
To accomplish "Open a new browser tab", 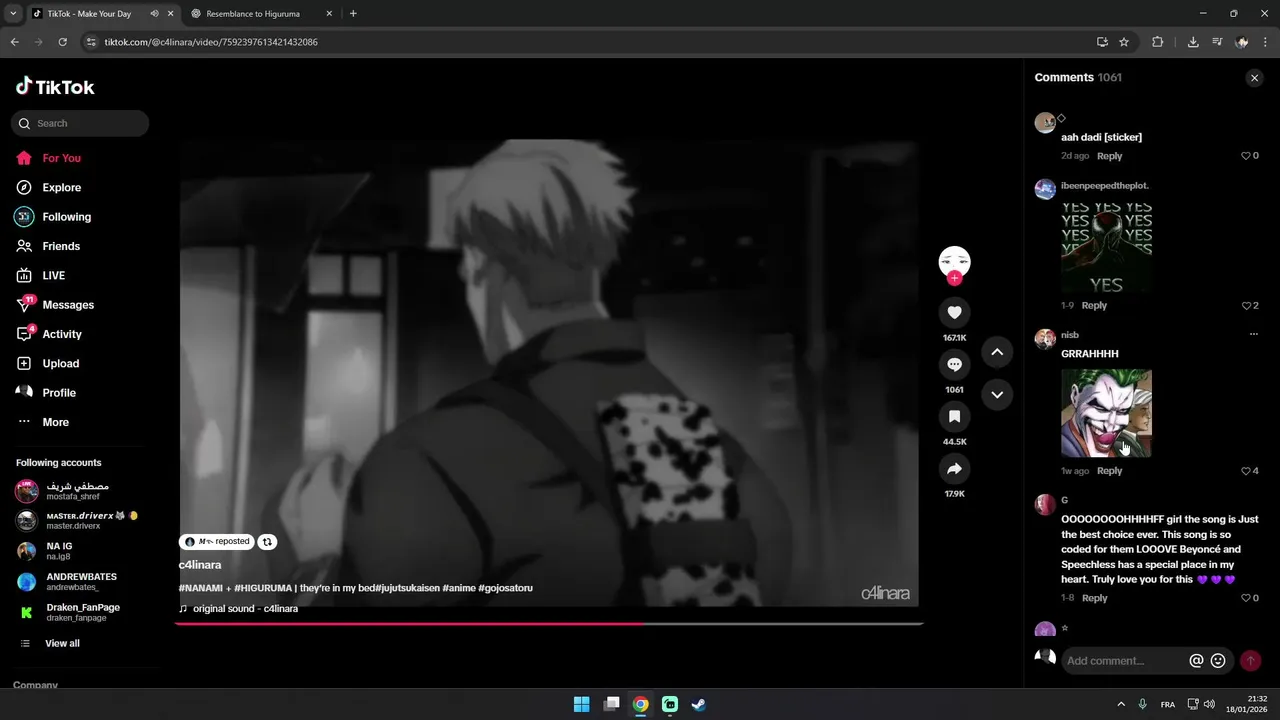I will coord(353,14).
